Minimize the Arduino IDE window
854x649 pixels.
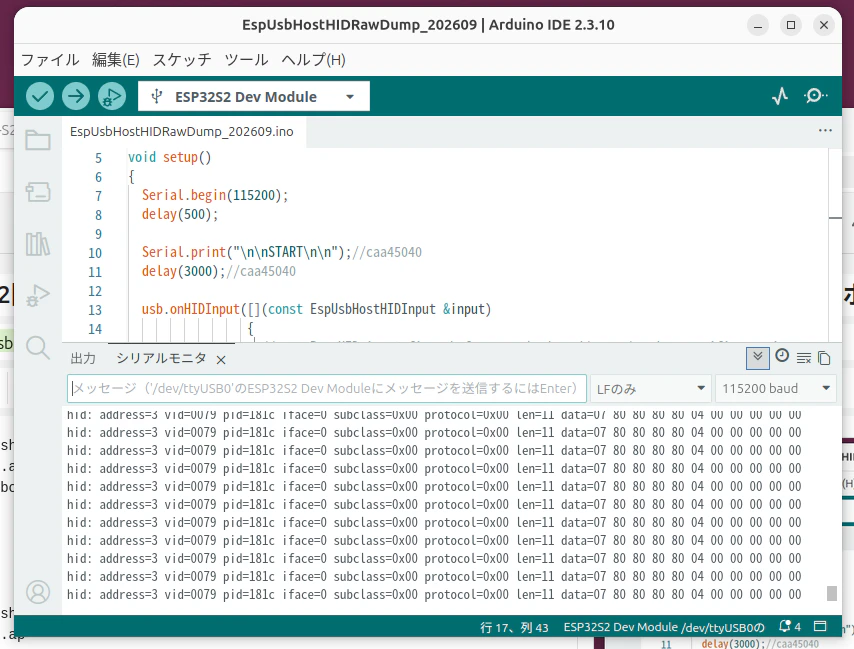[758, 25]
